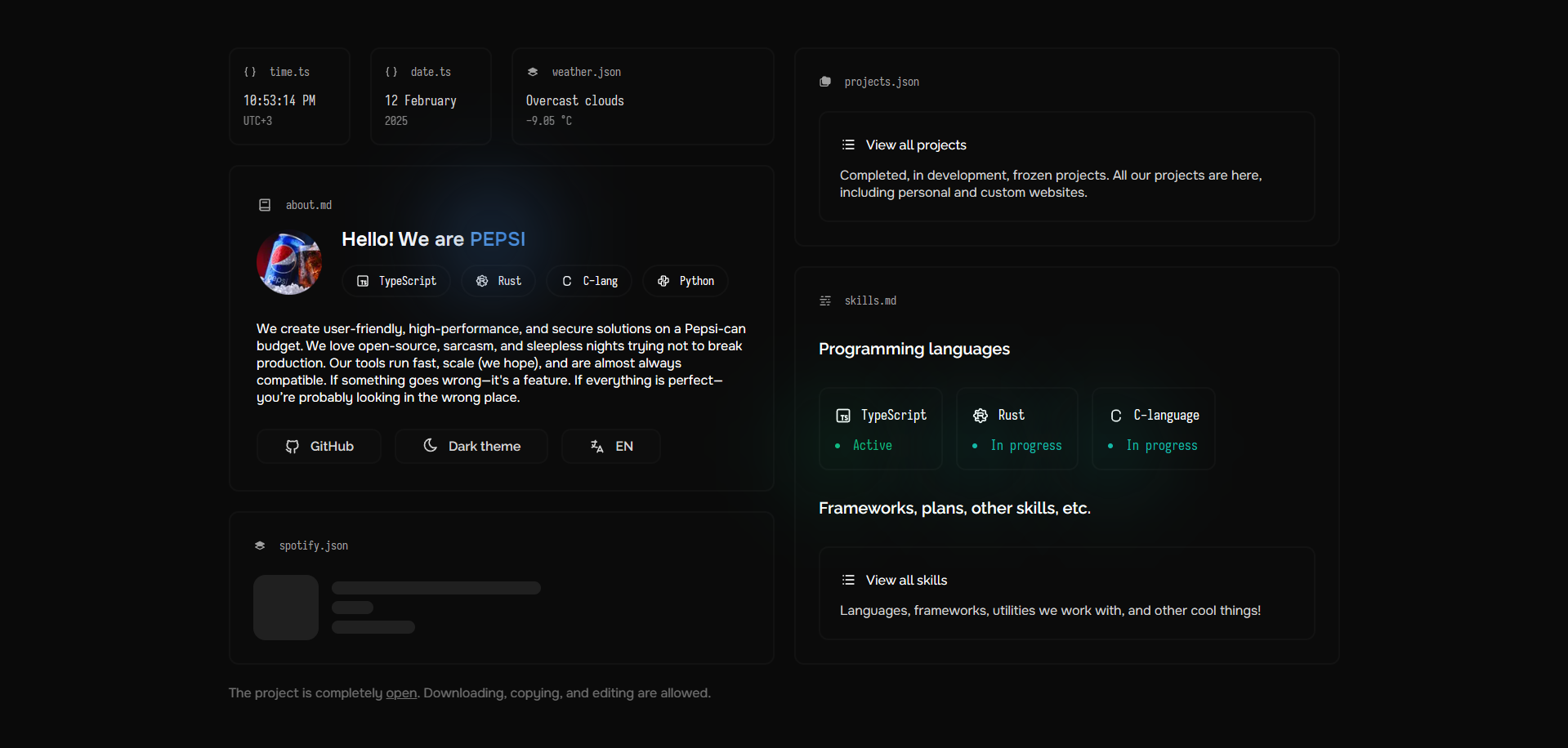This screenshot has height=748, width=1568.
Task: Open the View all projects link
Action: tap(916, 145)
